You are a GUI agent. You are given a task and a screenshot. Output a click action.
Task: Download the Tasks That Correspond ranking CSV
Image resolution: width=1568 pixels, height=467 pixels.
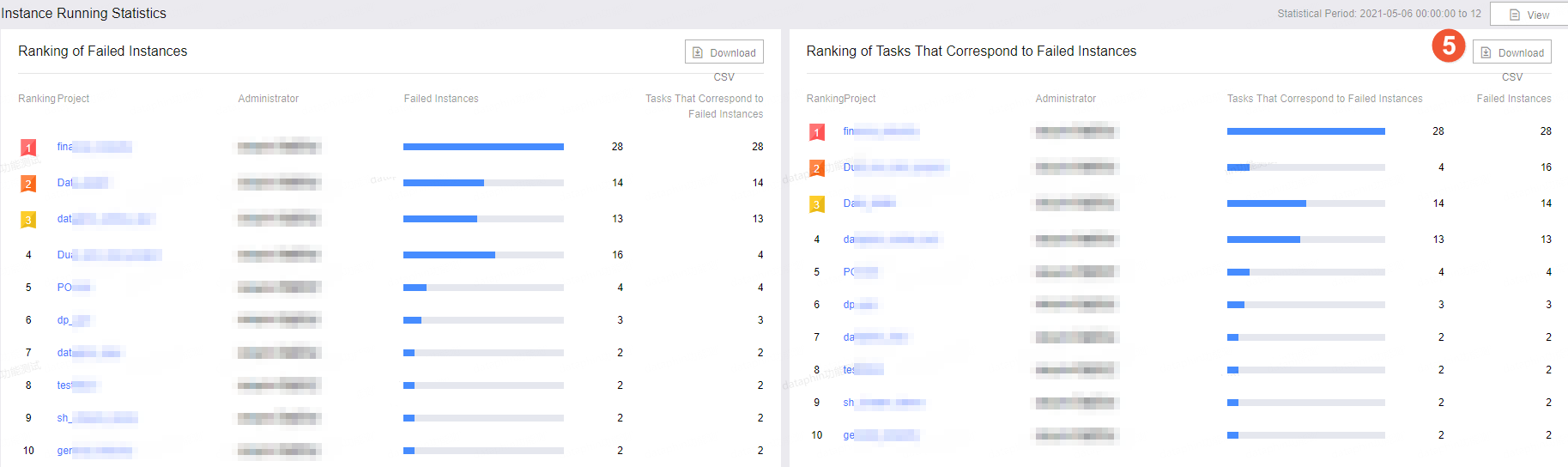coord(1512,52)
